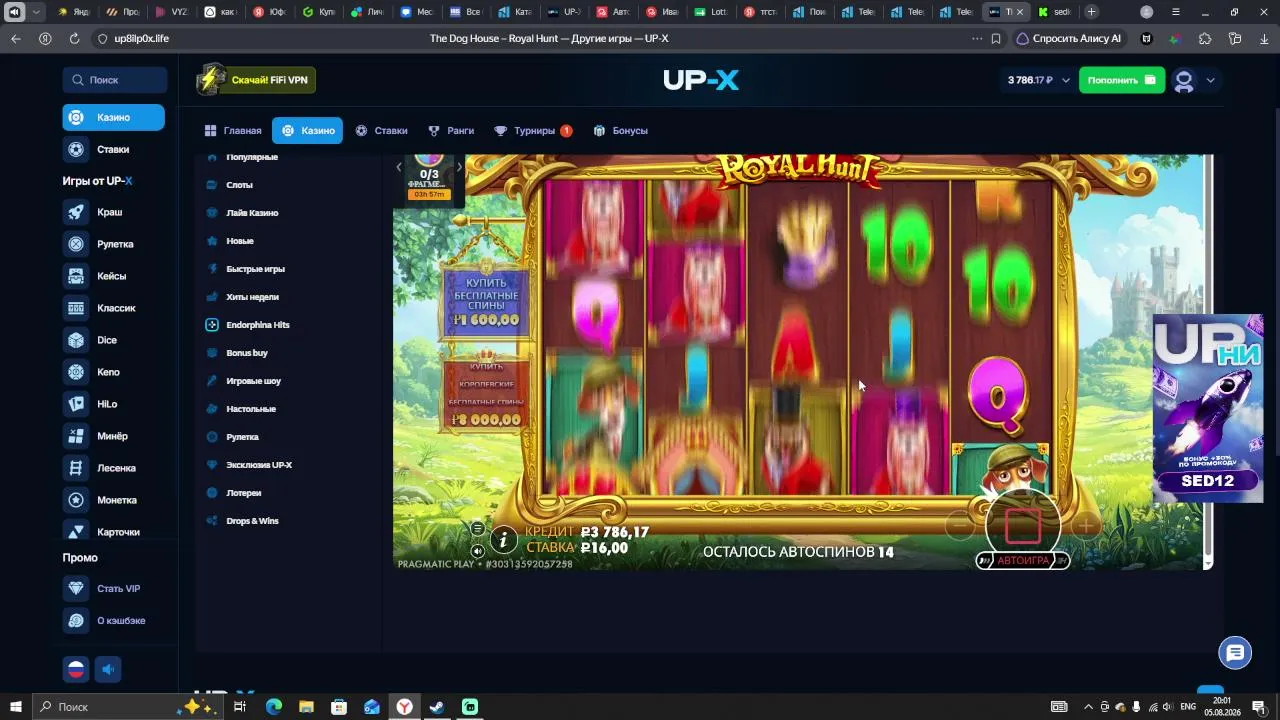Click Скачай! FiFi VPN banner

(256, 80)
